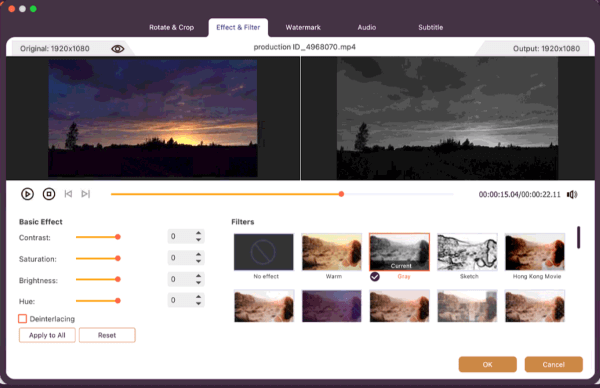Click the production ID_4968070.mp4 filename

(x=305, y=47)
